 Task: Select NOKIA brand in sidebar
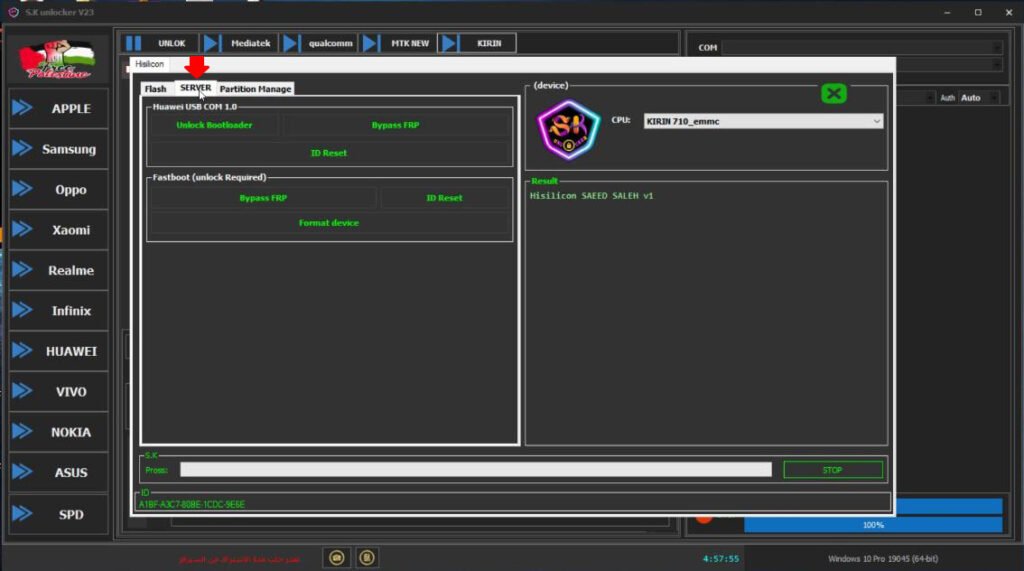59,432
